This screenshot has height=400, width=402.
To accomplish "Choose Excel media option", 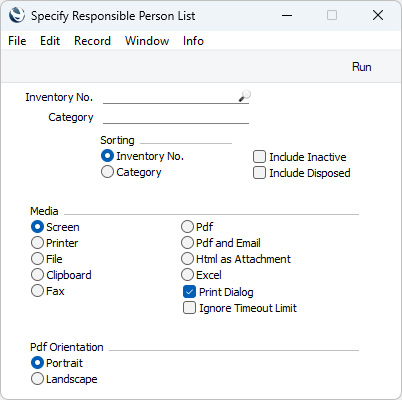I will pyautogui.click(x=187, y=275).
